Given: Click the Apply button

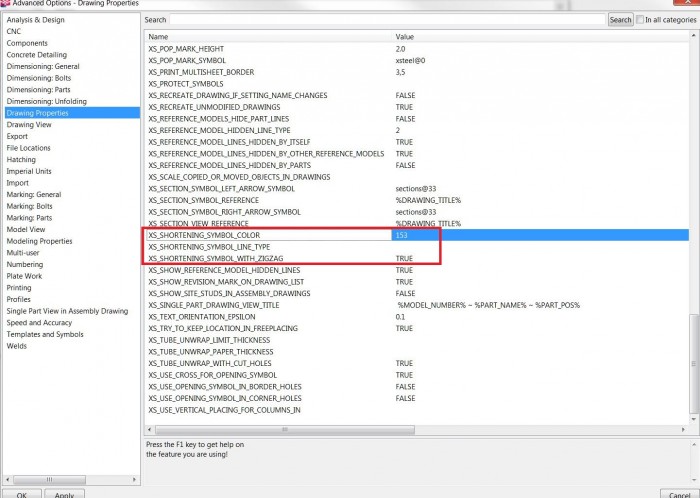Looking at the screenshot, I should point(64,494).
